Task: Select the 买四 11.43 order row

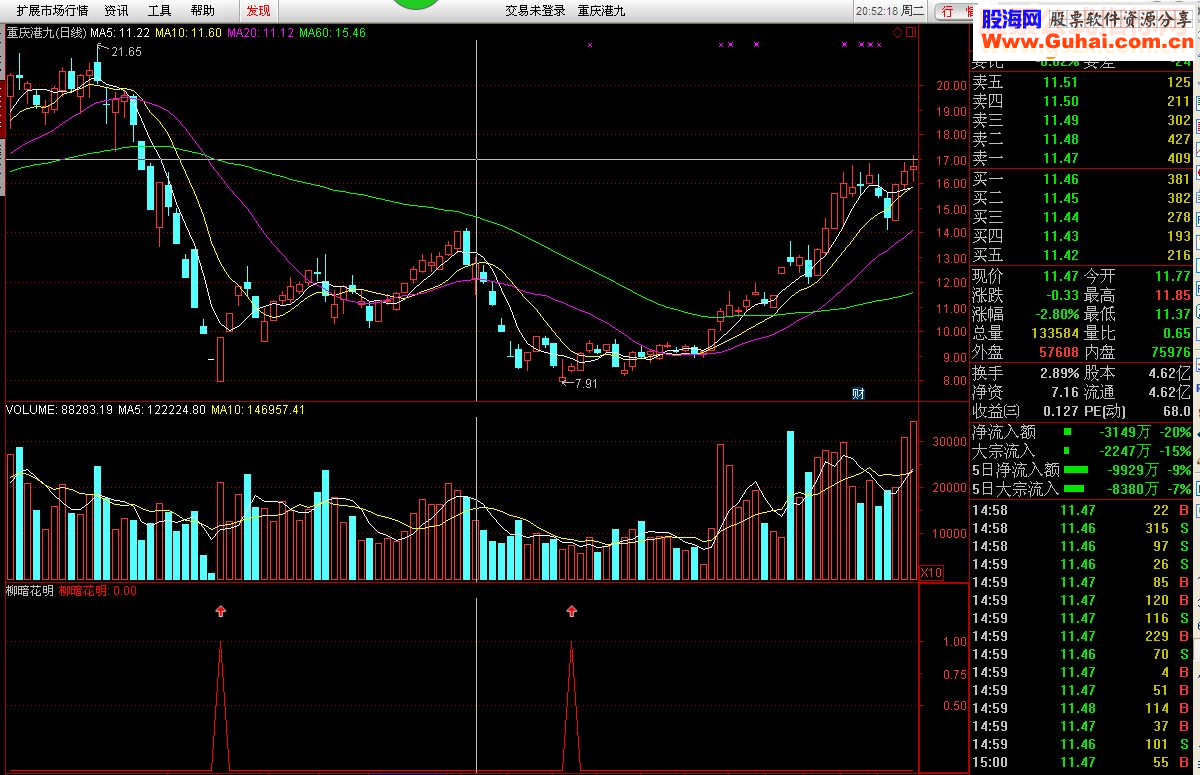Action: [x=1082, y=236]
